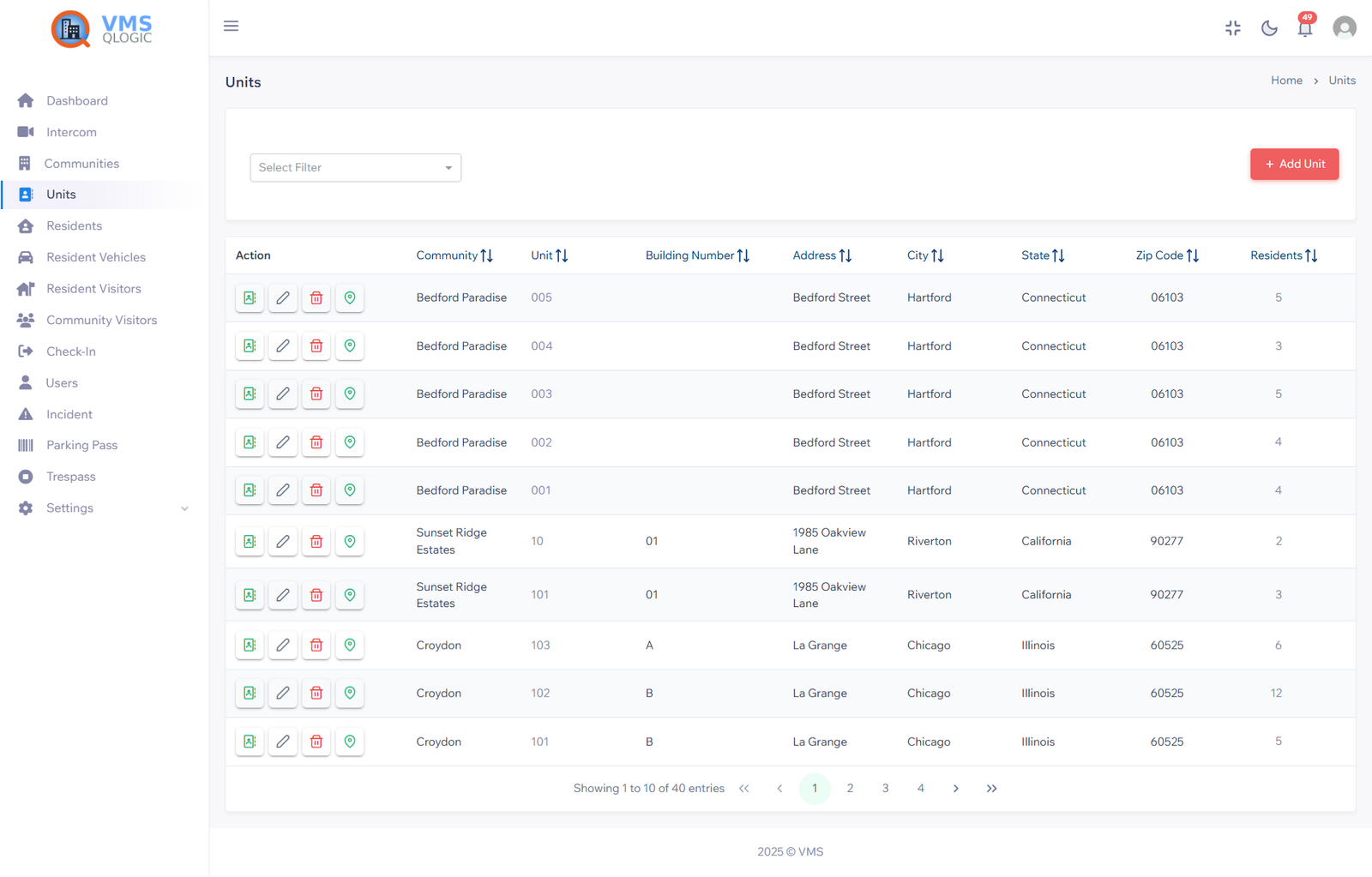
Task: Open the Trespass section icon
Action: point(25,476)
